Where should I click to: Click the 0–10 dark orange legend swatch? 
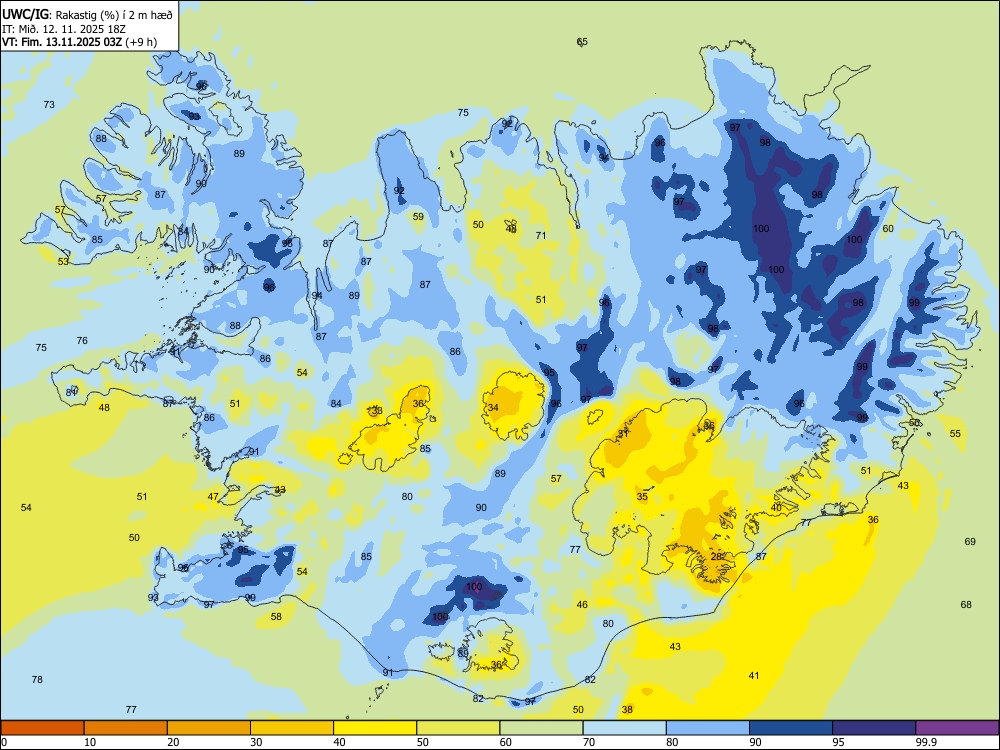pyautogui.click(x=42, y=728)
